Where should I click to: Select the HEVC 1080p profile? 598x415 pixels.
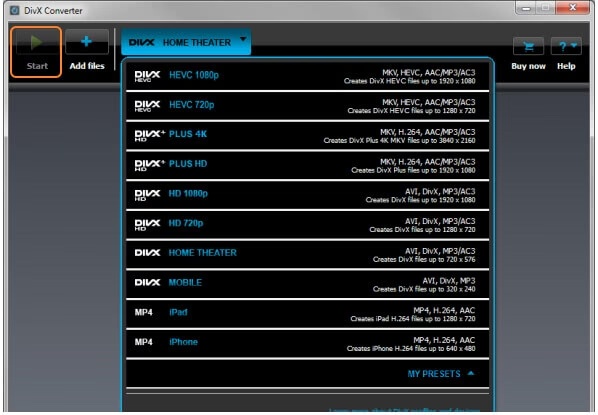click(x=307, y=76)
